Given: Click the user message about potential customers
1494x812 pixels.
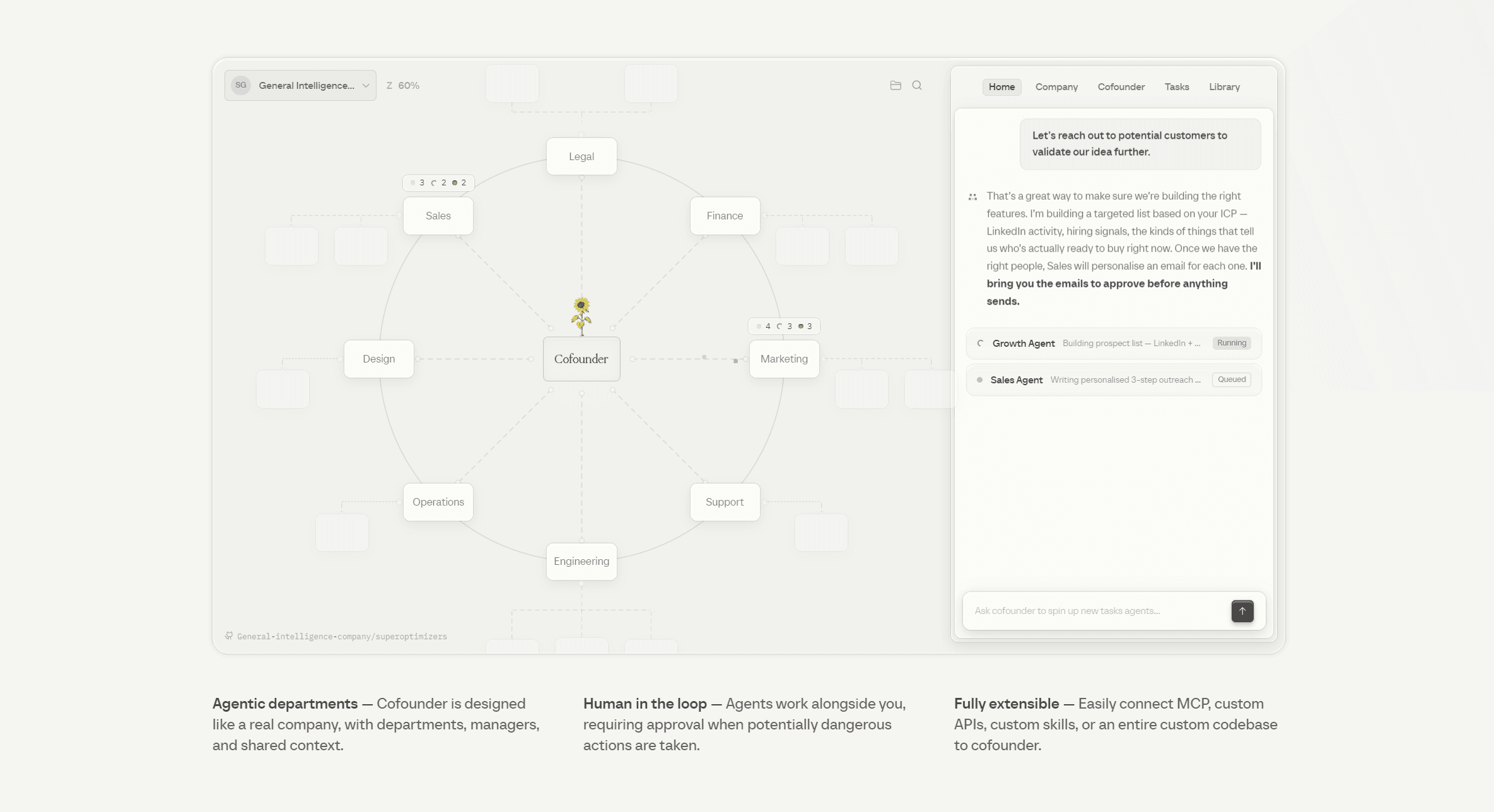Looking at the screenshot, I should [1140, 144].
